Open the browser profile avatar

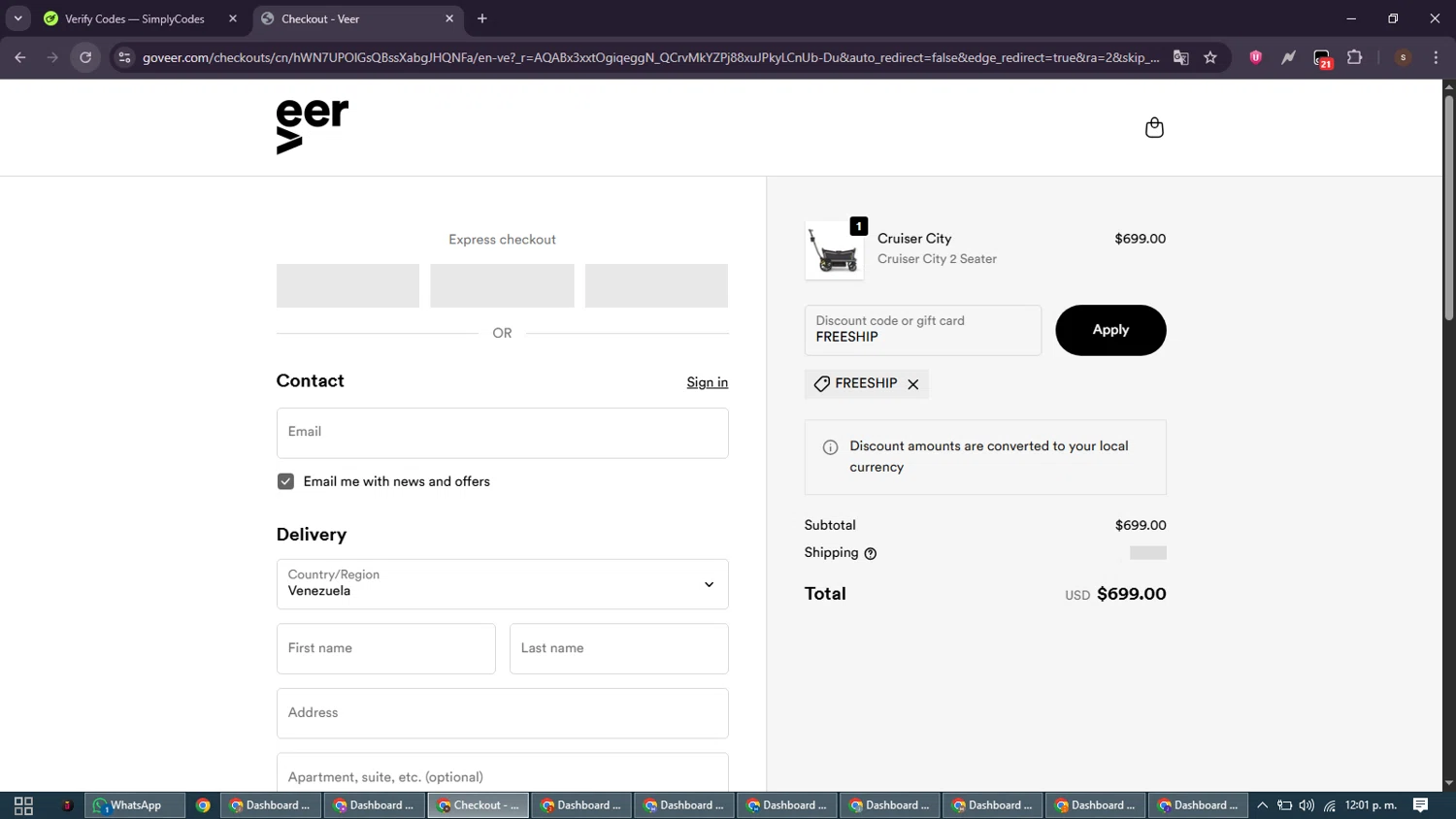coord(1403,57)
